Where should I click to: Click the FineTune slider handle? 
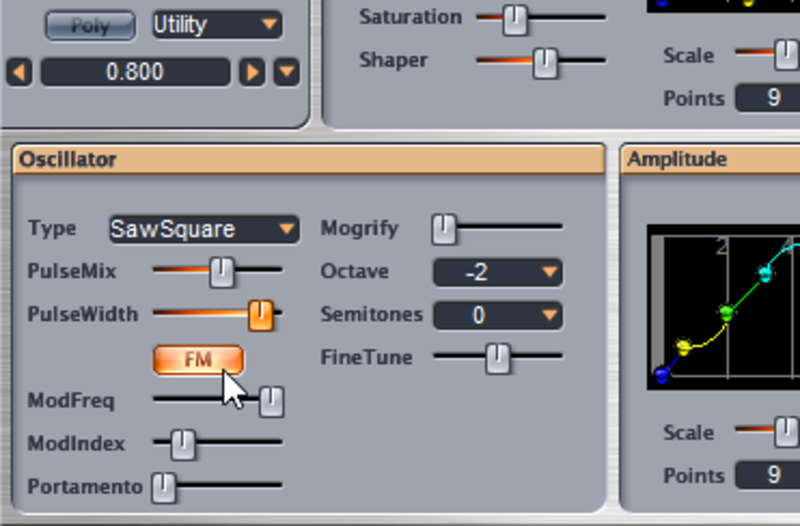pos(497,359)
